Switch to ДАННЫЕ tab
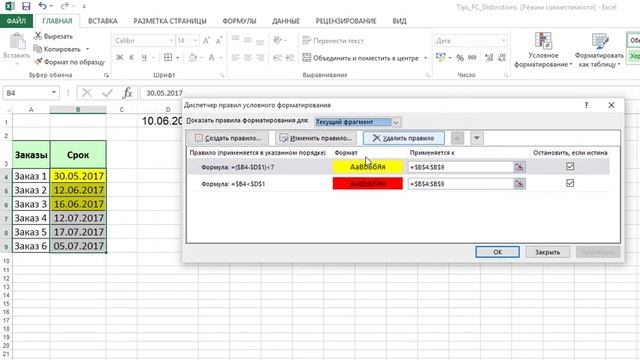 [x=286, y=21]
